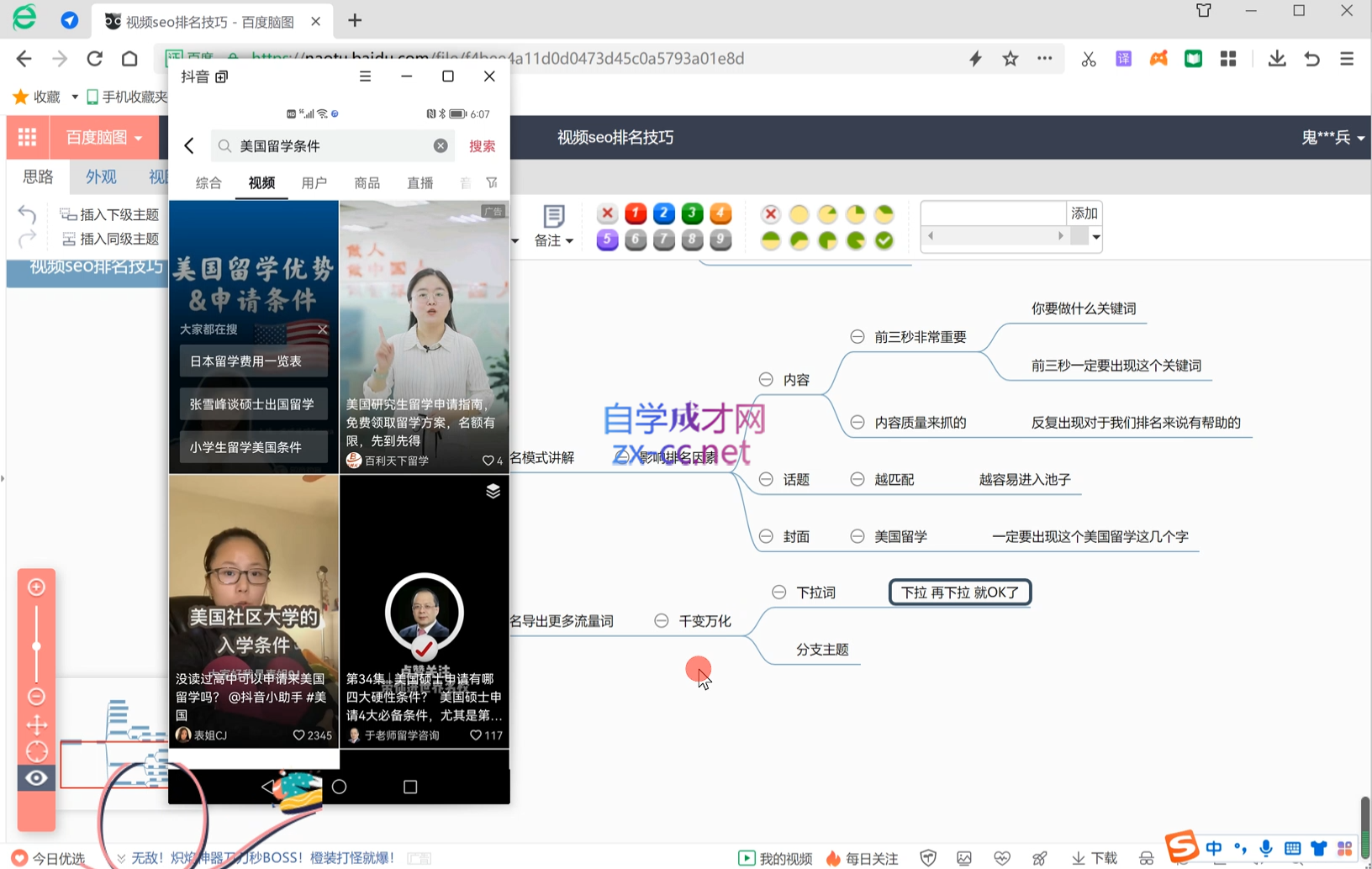The width and height of the screenshot is (1372, 869).
Task: Click the move/pan cross-arrows icon
Action: point(36,724)
